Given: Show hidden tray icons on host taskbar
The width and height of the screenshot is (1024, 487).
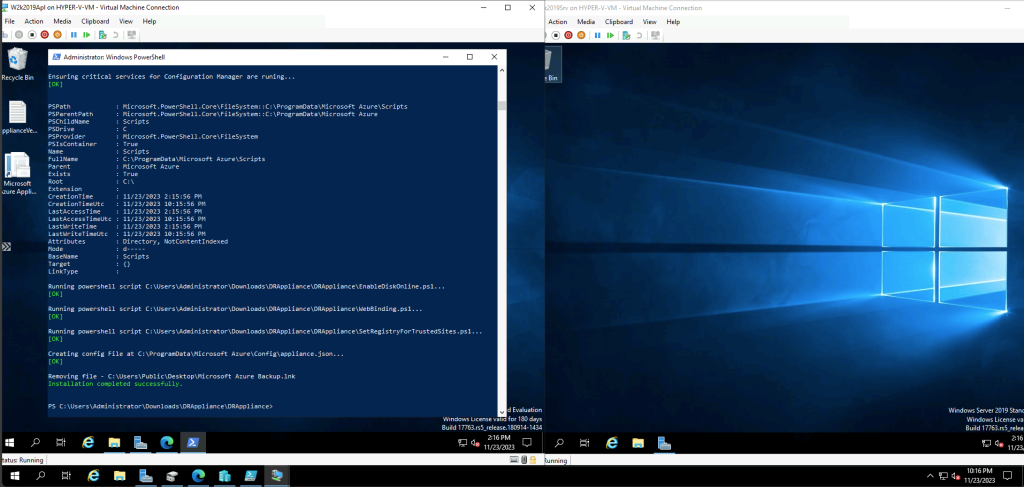Looking at the screenshot, I should (930, 475).
